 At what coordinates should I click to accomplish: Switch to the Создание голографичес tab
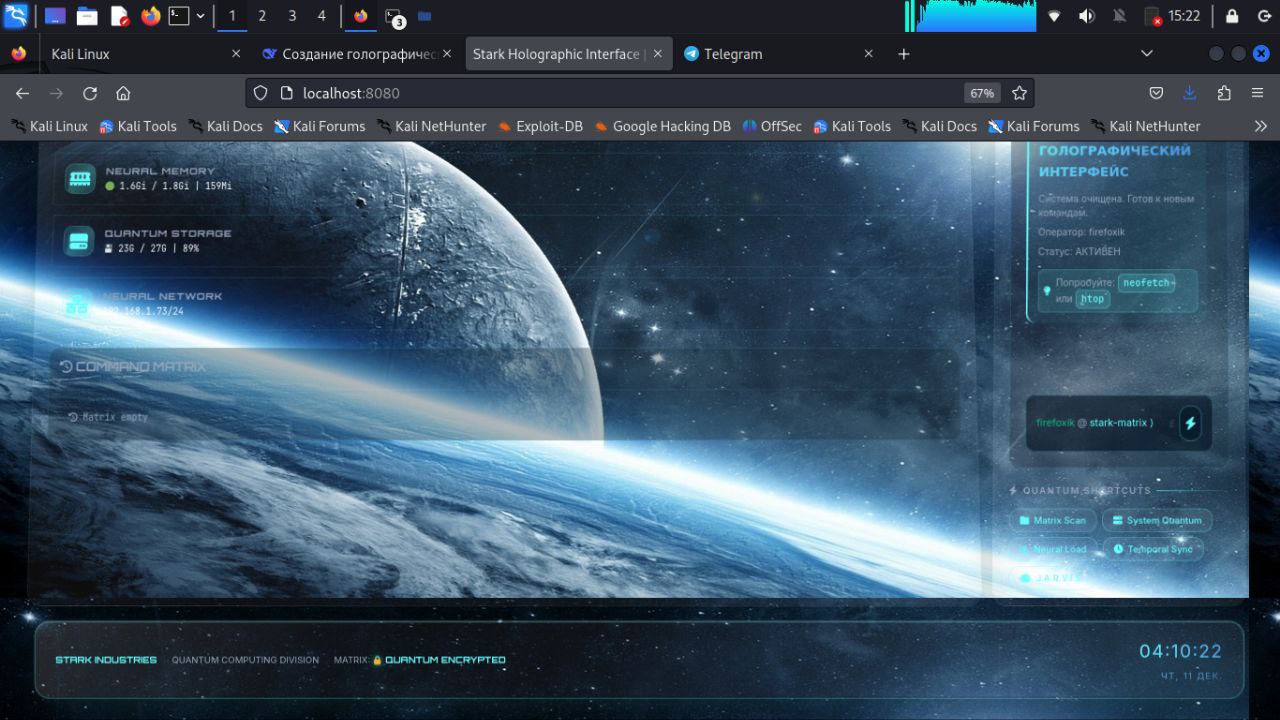pos(356,54)
